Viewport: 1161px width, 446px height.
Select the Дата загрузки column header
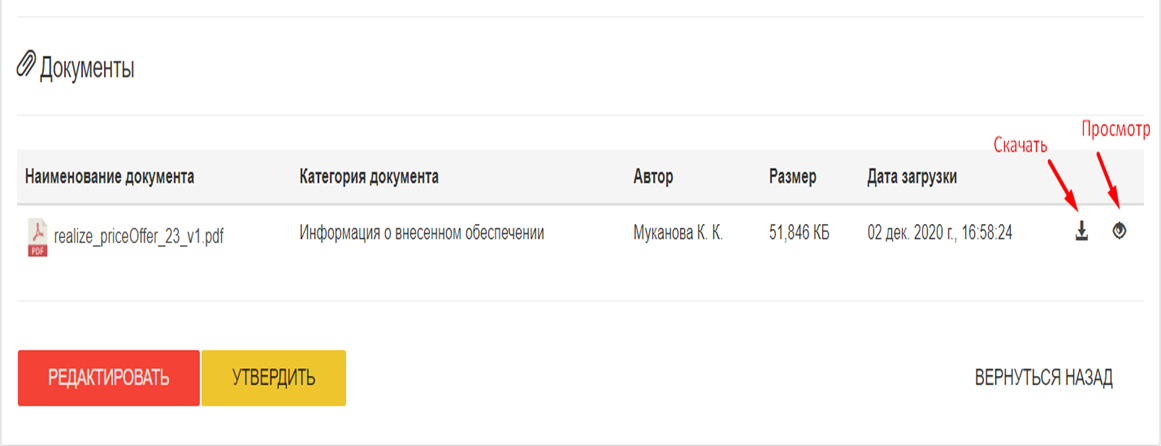pos(912,177)
